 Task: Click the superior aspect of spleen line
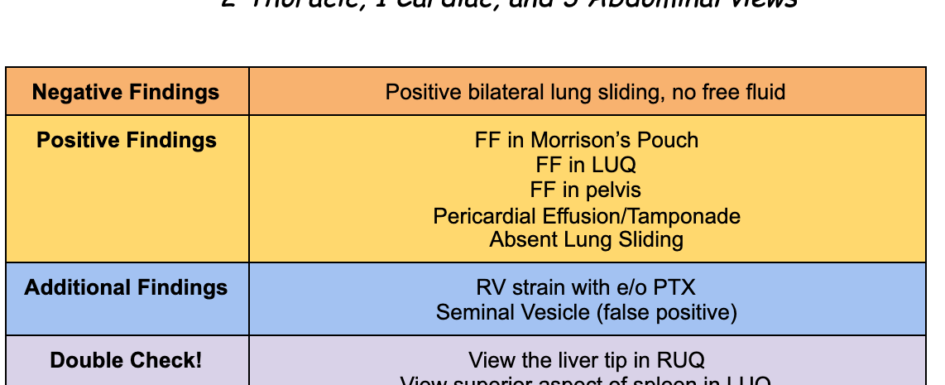point(586,380)
